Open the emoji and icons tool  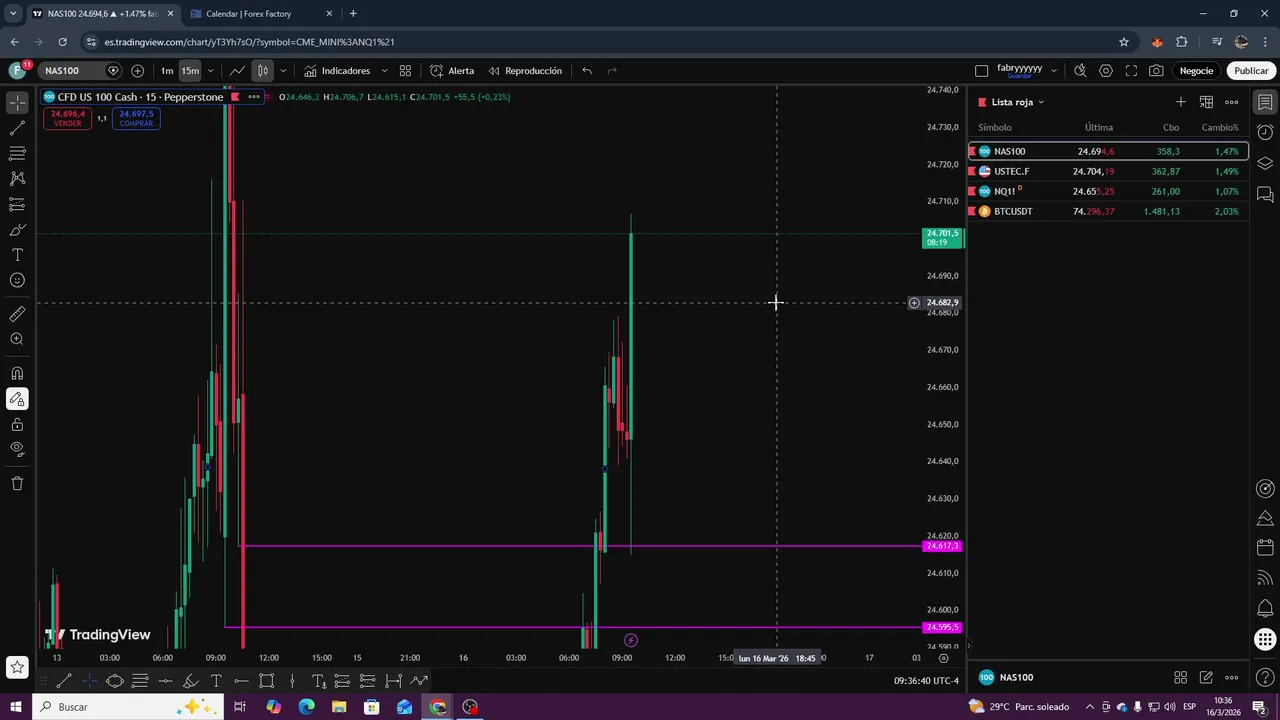(17, 280)
